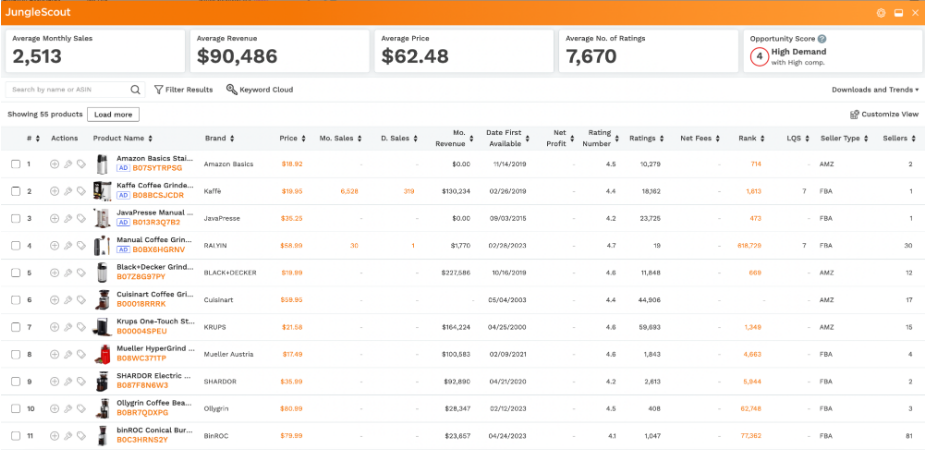
Task: Select the checkbox for row 7 Krups
Action: pyautogui.click(x=15, y=327)
